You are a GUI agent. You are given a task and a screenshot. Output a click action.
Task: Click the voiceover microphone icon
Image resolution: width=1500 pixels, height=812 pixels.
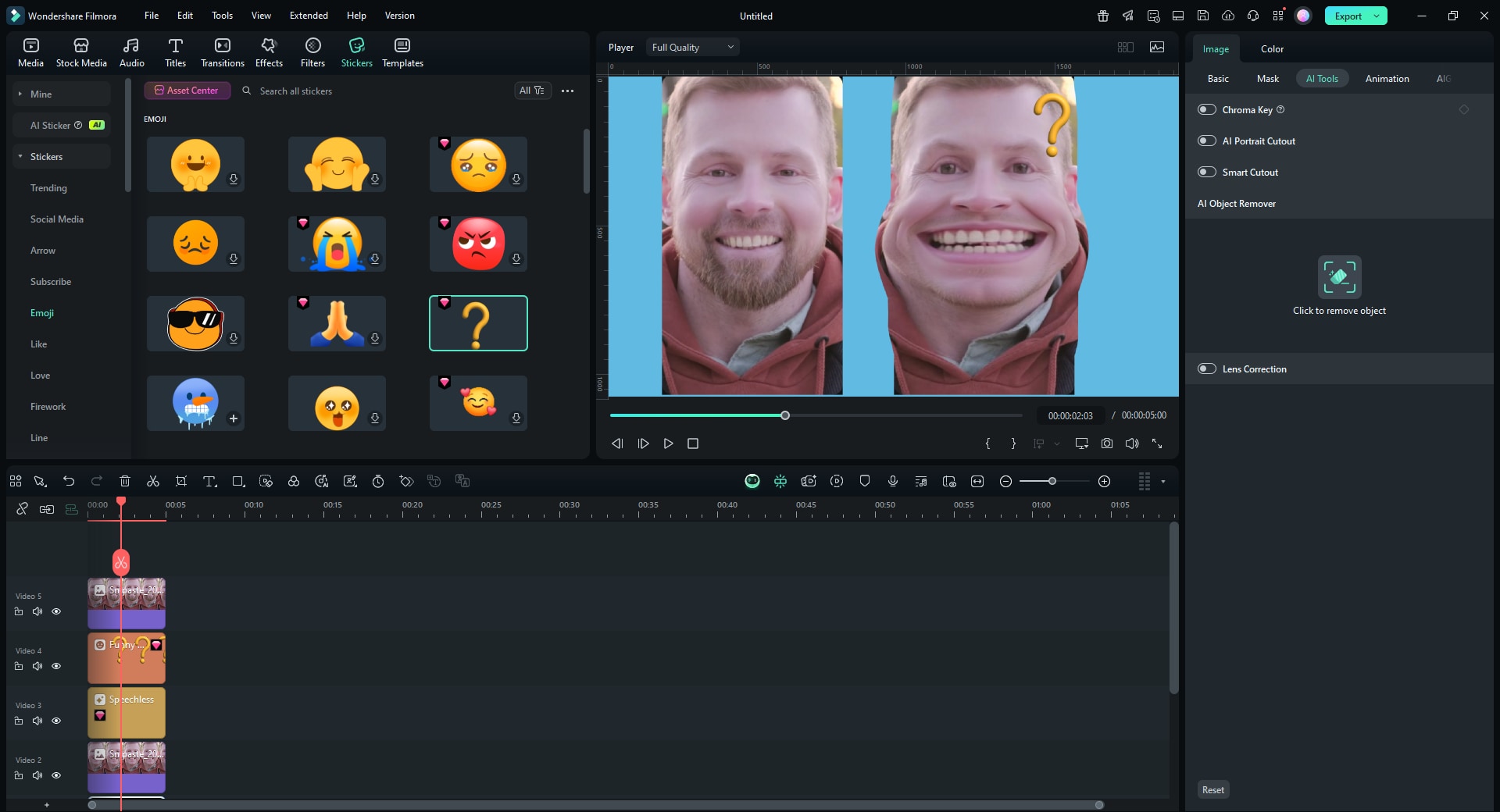tap(893, 481)
